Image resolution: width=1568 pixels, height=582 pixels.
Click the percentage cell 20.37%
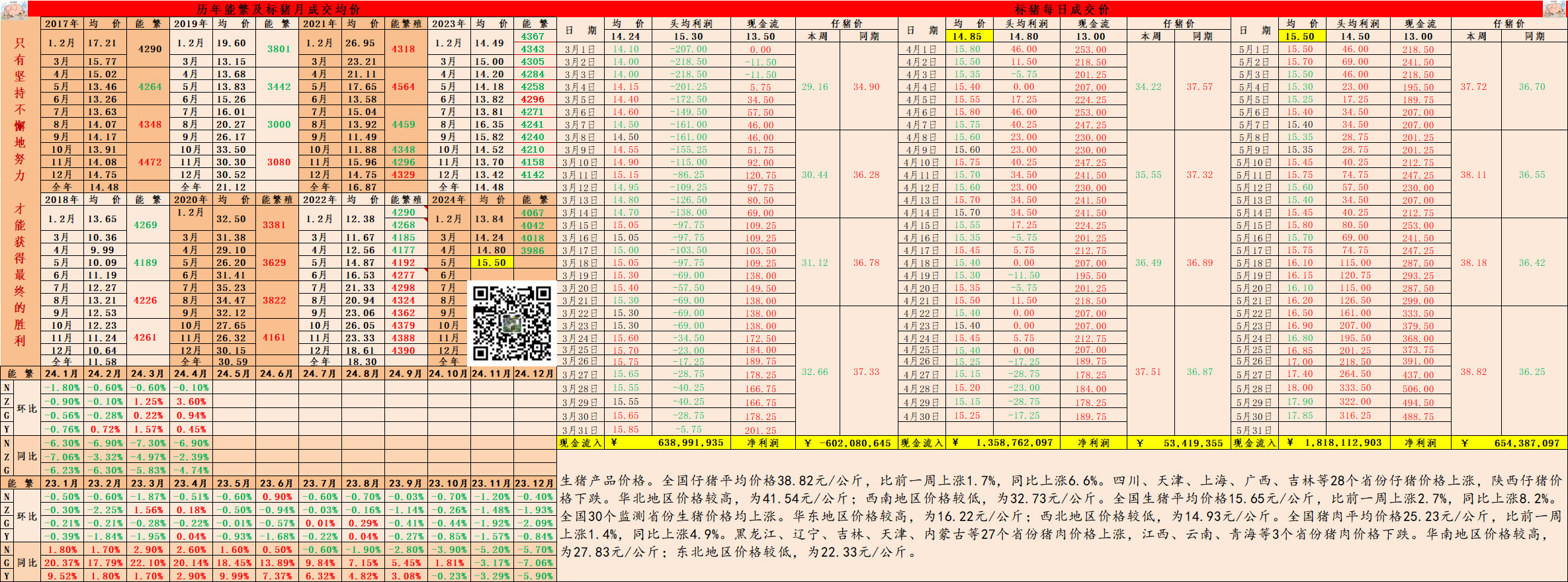pos(62,563)
